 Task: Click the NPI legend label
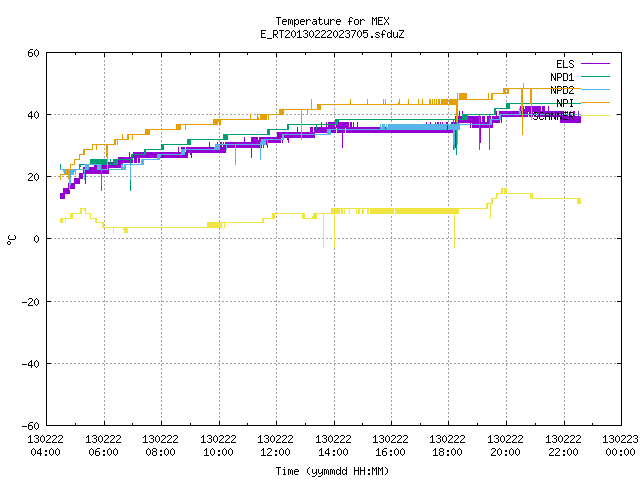[565, 103]
